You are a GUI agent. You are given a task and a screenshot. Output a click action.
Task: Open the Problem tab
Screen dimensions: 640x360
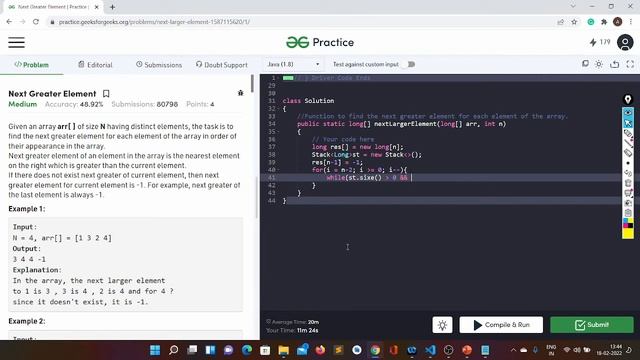[x=31, y=64]
